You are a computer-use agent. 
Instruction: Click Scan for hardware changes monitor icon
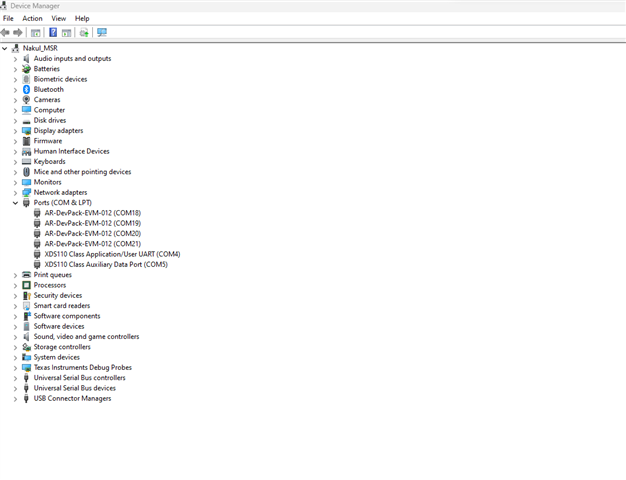102,32
